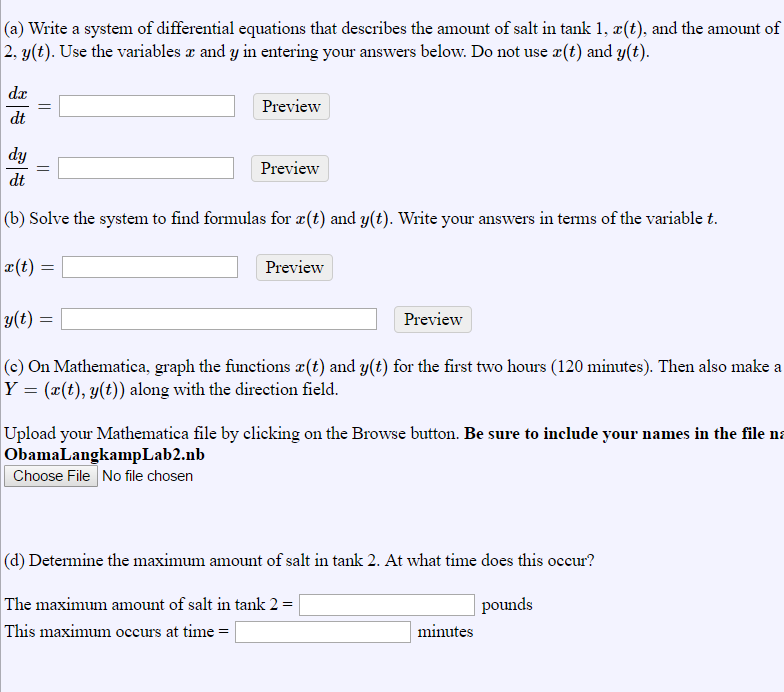The image size is (784, 692).
Task: Preview the x(t) formula answer
Action: pyautogui.click(x=294, y=267)
